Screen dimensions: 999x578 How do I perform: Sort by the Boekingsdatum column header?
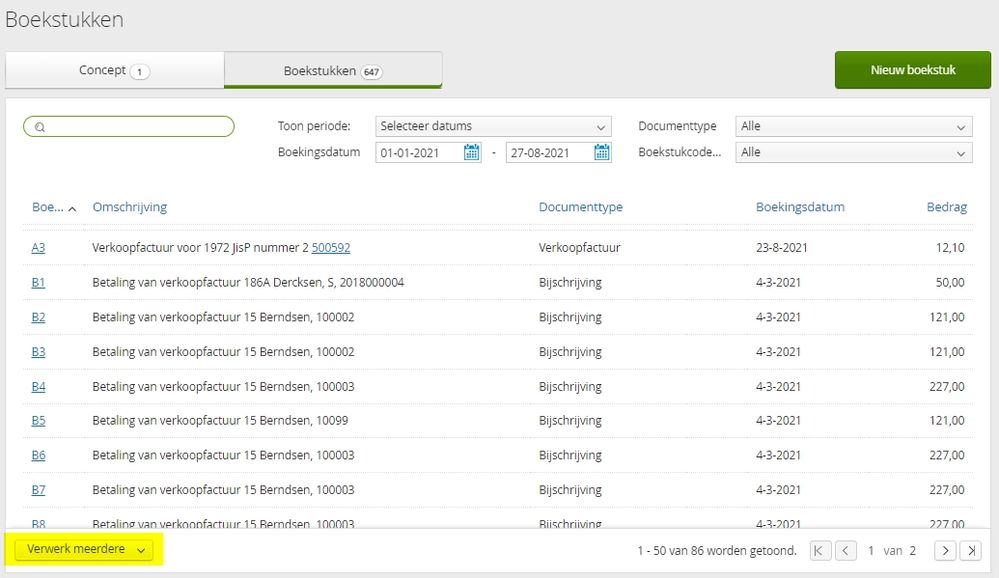[x=799, y=207]
